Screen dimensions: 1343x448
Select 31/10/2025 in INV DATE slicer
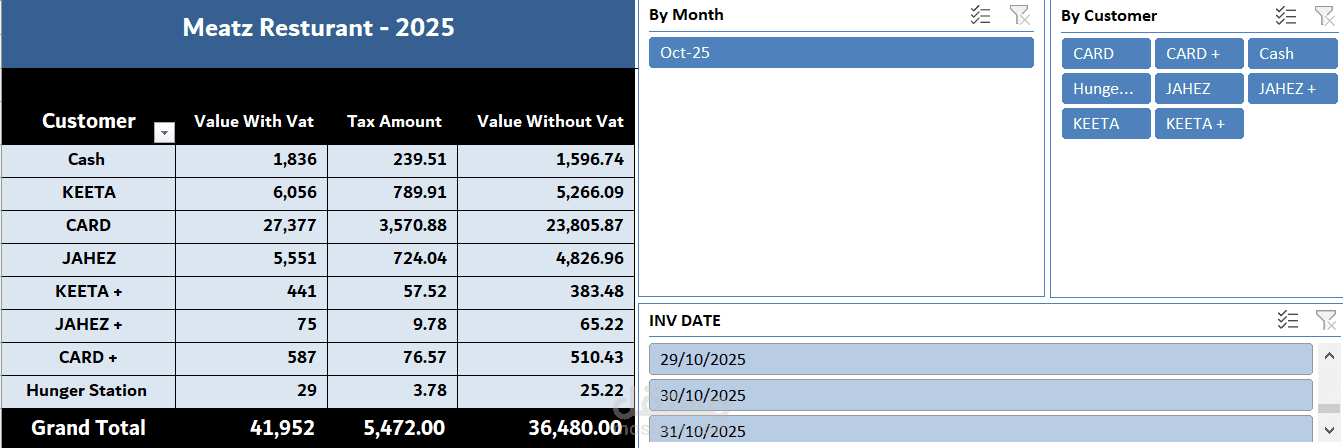[x=980, y=431]
